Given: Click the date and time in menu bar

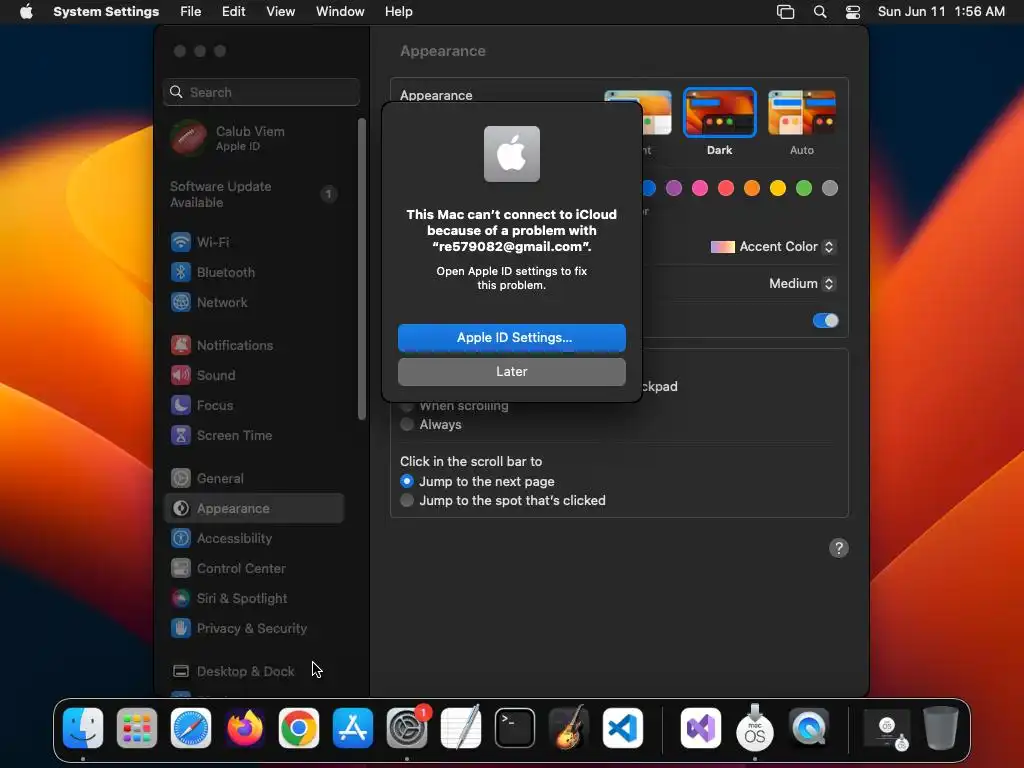Looking at the screenshot, I should pyautogui.click(x=941, y=12).
